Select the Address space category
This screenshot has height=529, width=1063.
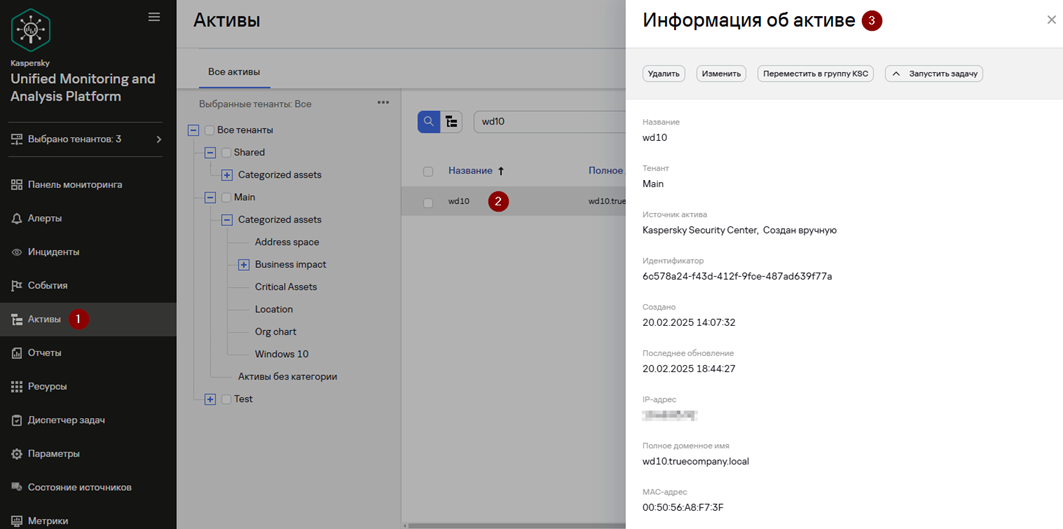(x=287, y=242)
